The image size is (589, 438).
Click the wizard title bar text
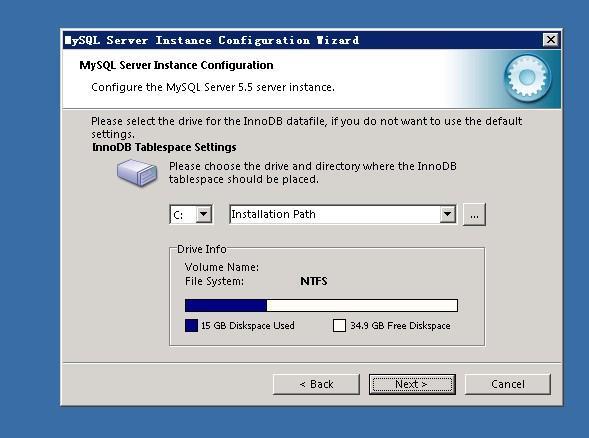click(x=212, y=40)
